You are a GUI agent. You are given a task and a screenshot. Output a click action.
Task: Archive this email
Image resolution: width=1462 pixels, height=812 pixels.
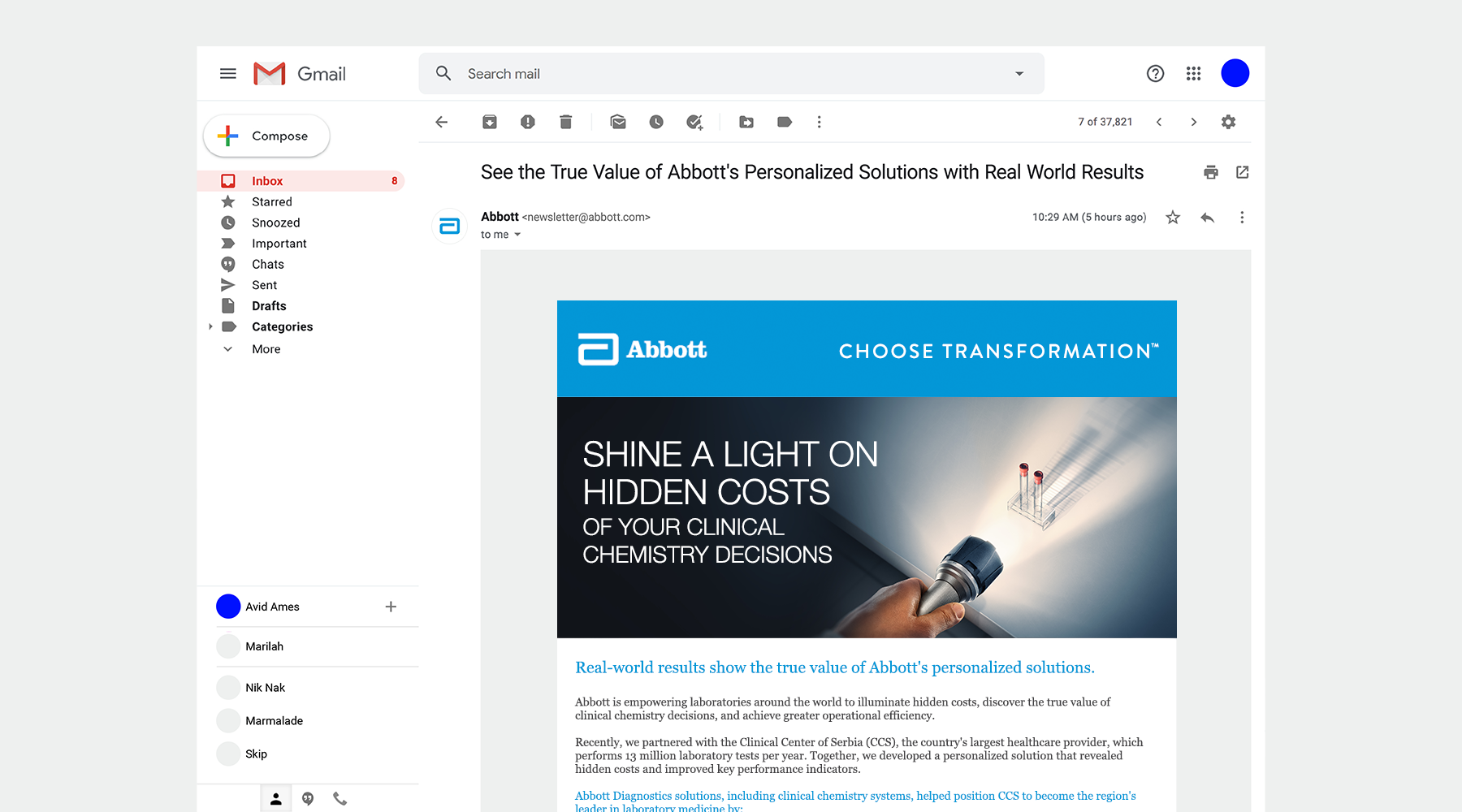click(x=490, y=122)
